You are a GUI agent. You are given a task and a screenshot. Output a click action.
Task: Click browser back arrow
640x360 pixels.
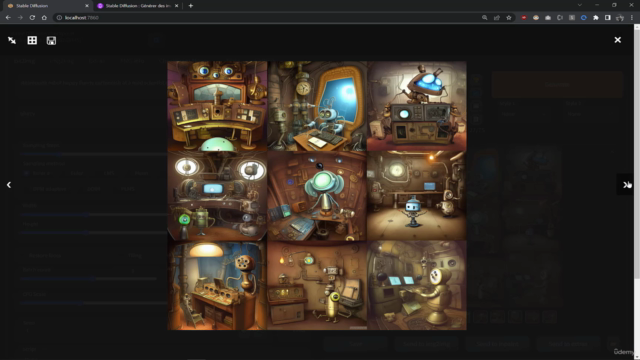click(x=8, y=18)
